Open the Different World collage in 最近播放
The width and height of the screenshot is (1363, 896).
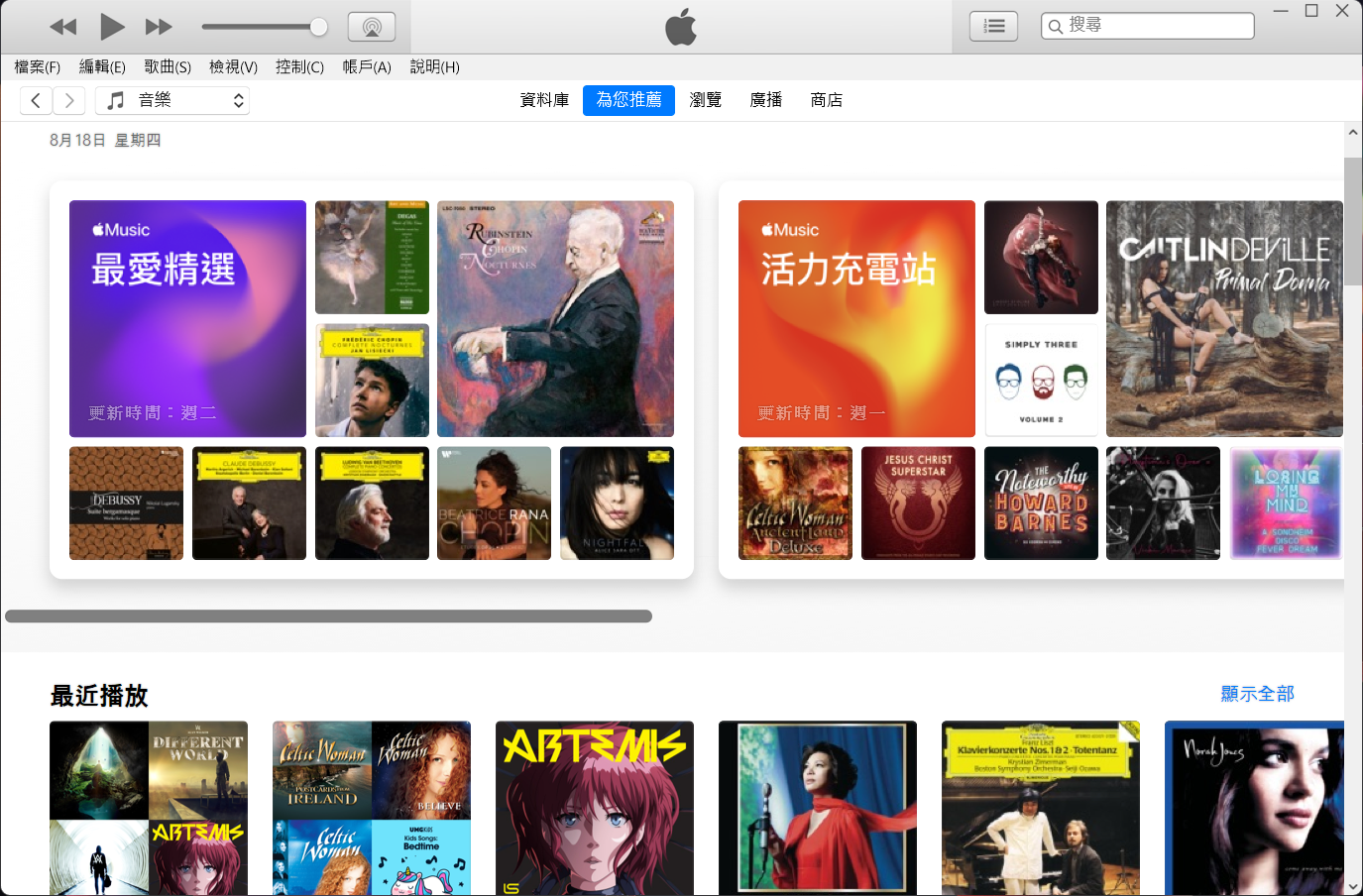(x=149, y=808)
